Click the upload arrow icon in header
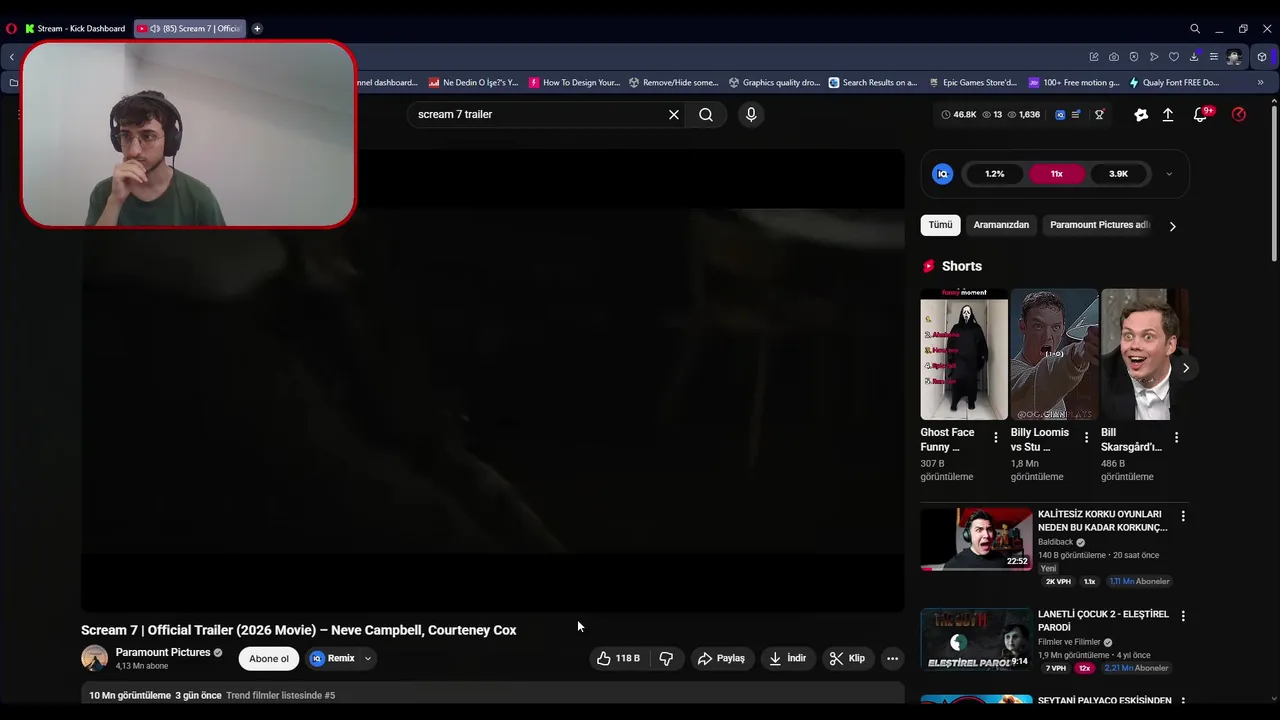1280x720 pixels. [1168, 115]
